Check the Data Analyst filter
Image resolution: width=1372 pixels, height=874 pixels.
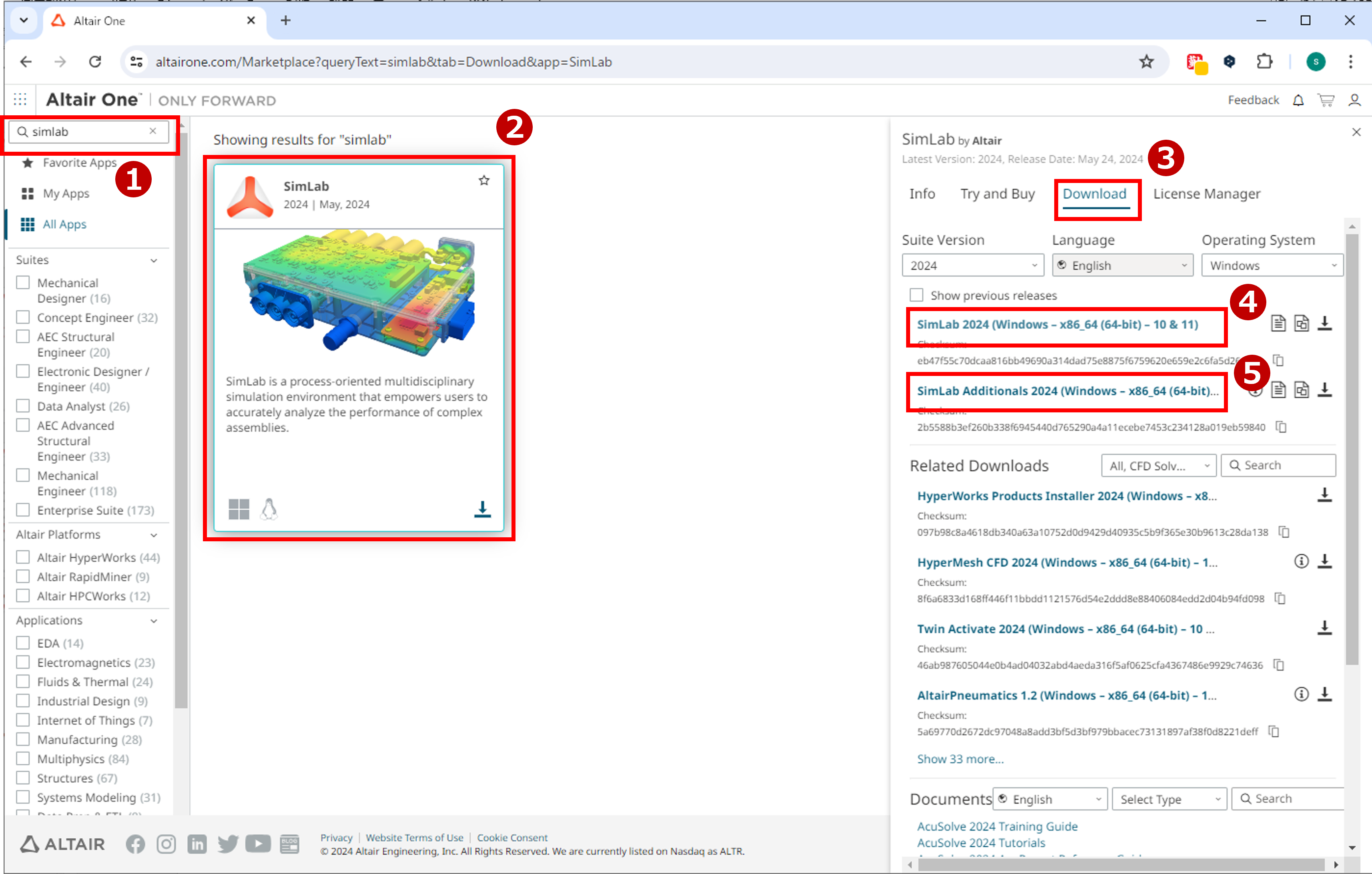tap(23, 406)
